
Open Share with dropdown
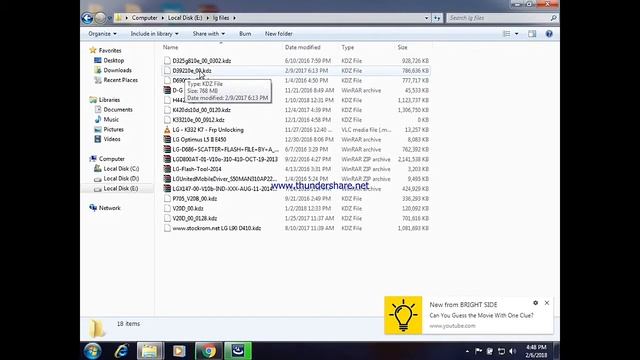(x=209, y=34)
